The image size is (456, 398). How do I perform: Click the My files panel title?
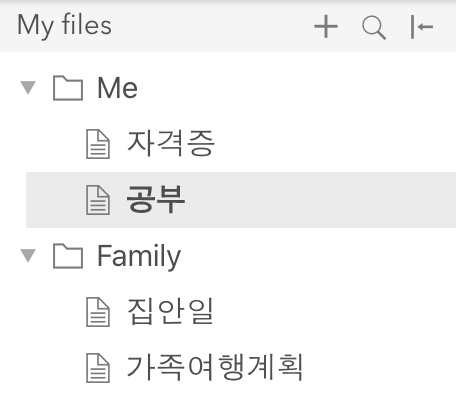pos(64,26)
